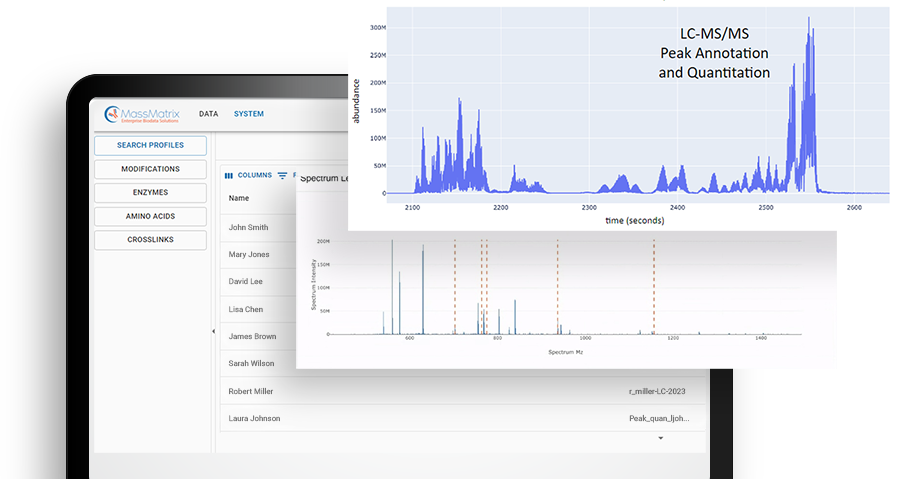Click the Columns grid icon
The height and width of the screenshot is (479, 900).
point(228,175)
